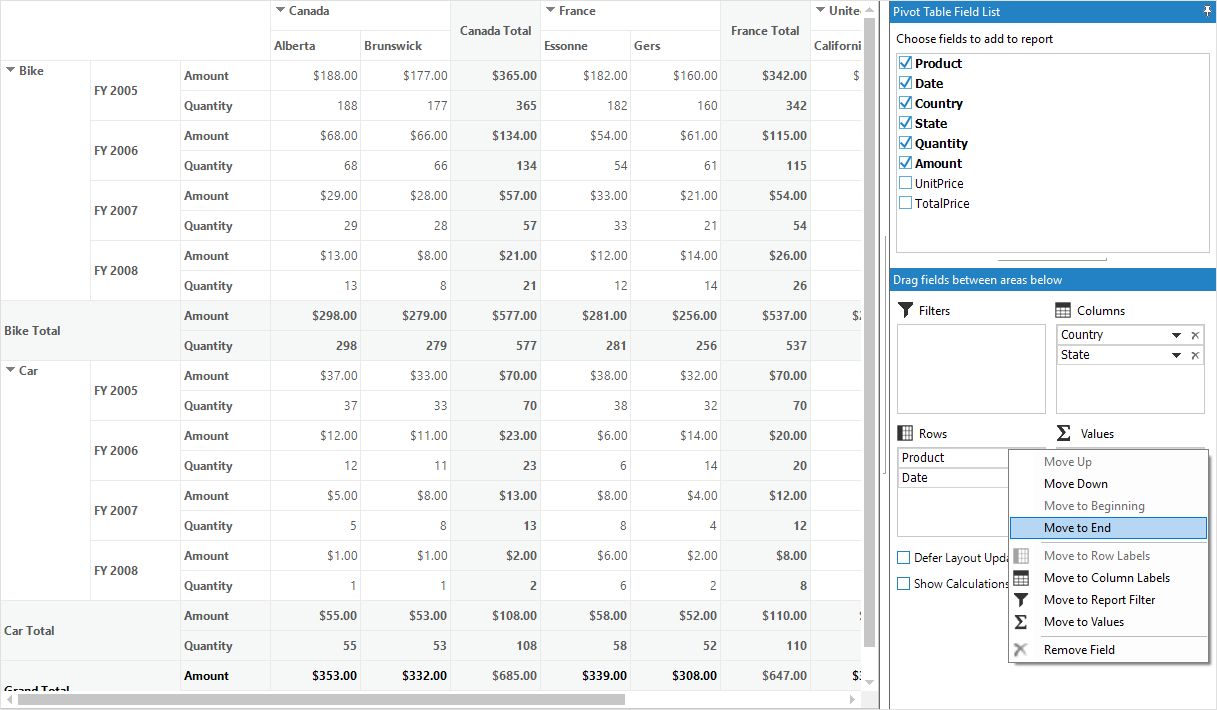Select Move to Report Filter entry

[1108, 600]
